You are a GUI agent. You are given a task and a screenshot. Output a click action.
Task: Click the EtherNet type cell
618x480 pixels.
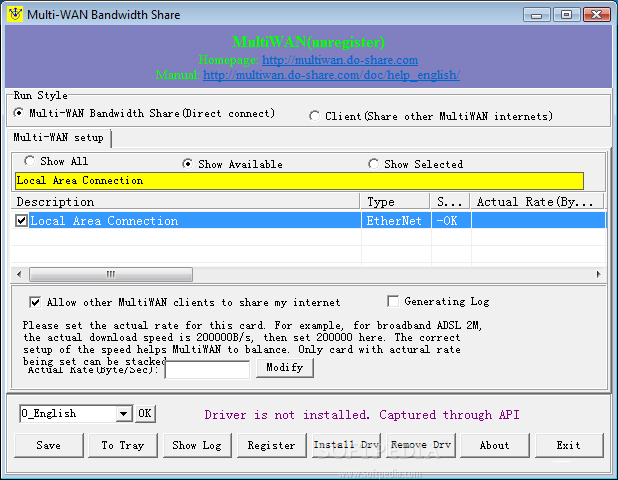[x=394, y=221]
